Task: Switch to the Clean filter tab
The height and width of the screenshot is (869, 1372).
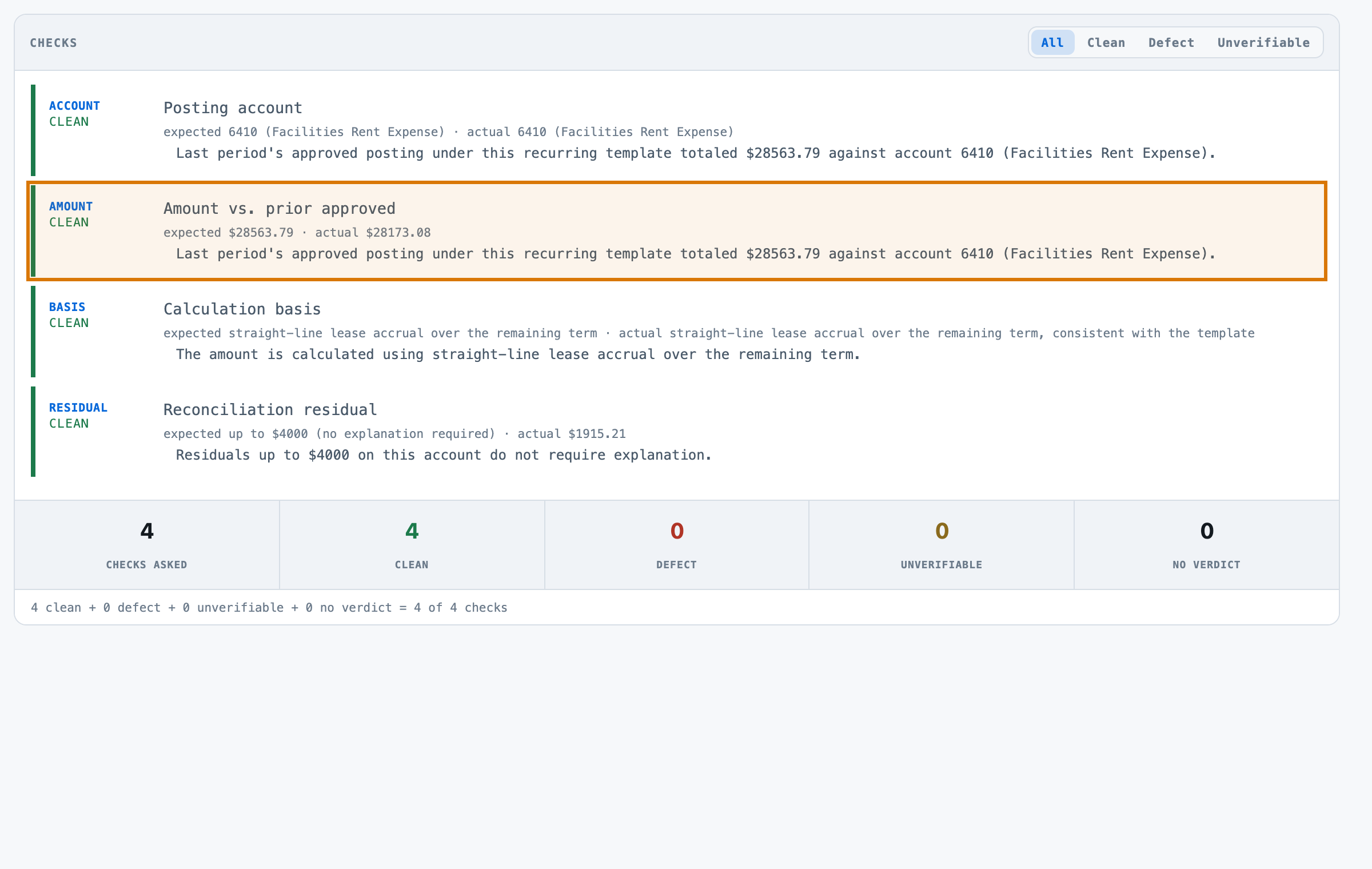Action: pyautogui.click(x=1106, y=42)
